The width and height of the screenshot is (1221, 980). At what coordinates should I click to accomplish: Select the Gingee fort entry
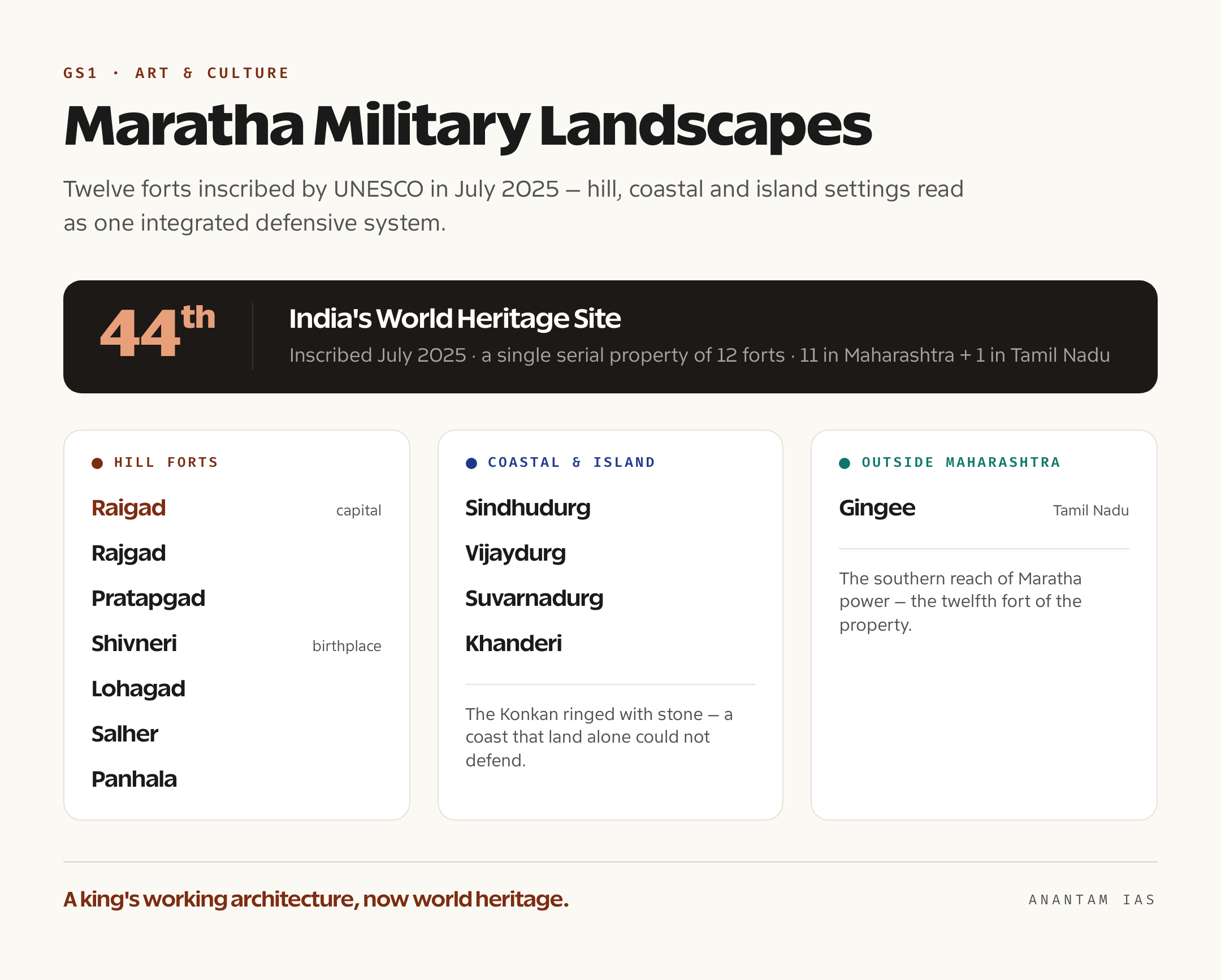877,508
